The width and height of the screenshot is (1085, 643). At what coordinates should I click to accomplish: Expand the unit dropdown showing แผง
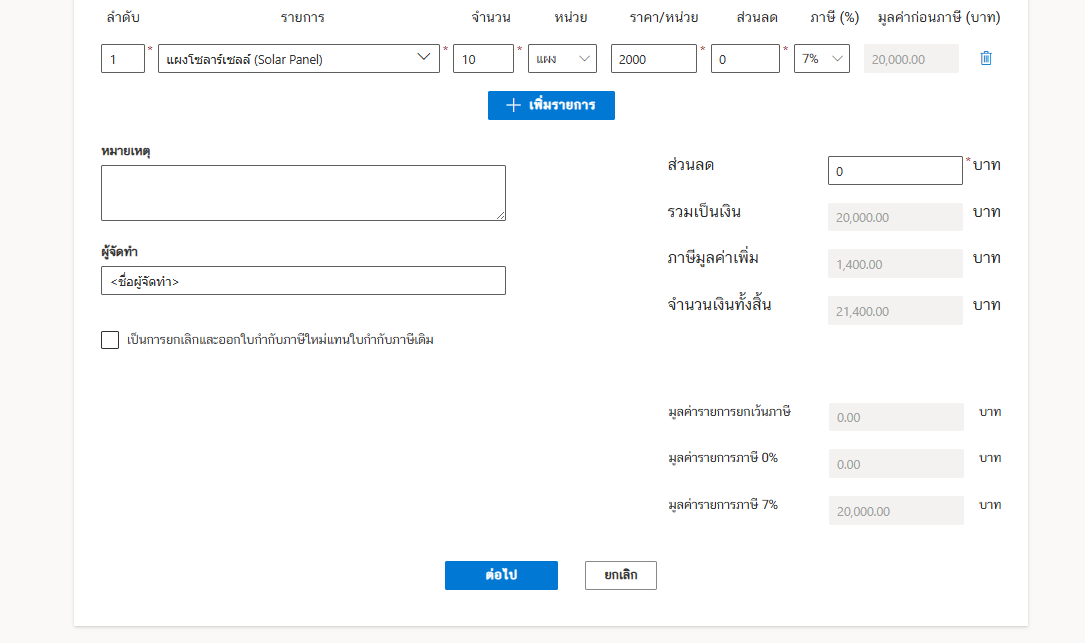(x=562, y=59)
